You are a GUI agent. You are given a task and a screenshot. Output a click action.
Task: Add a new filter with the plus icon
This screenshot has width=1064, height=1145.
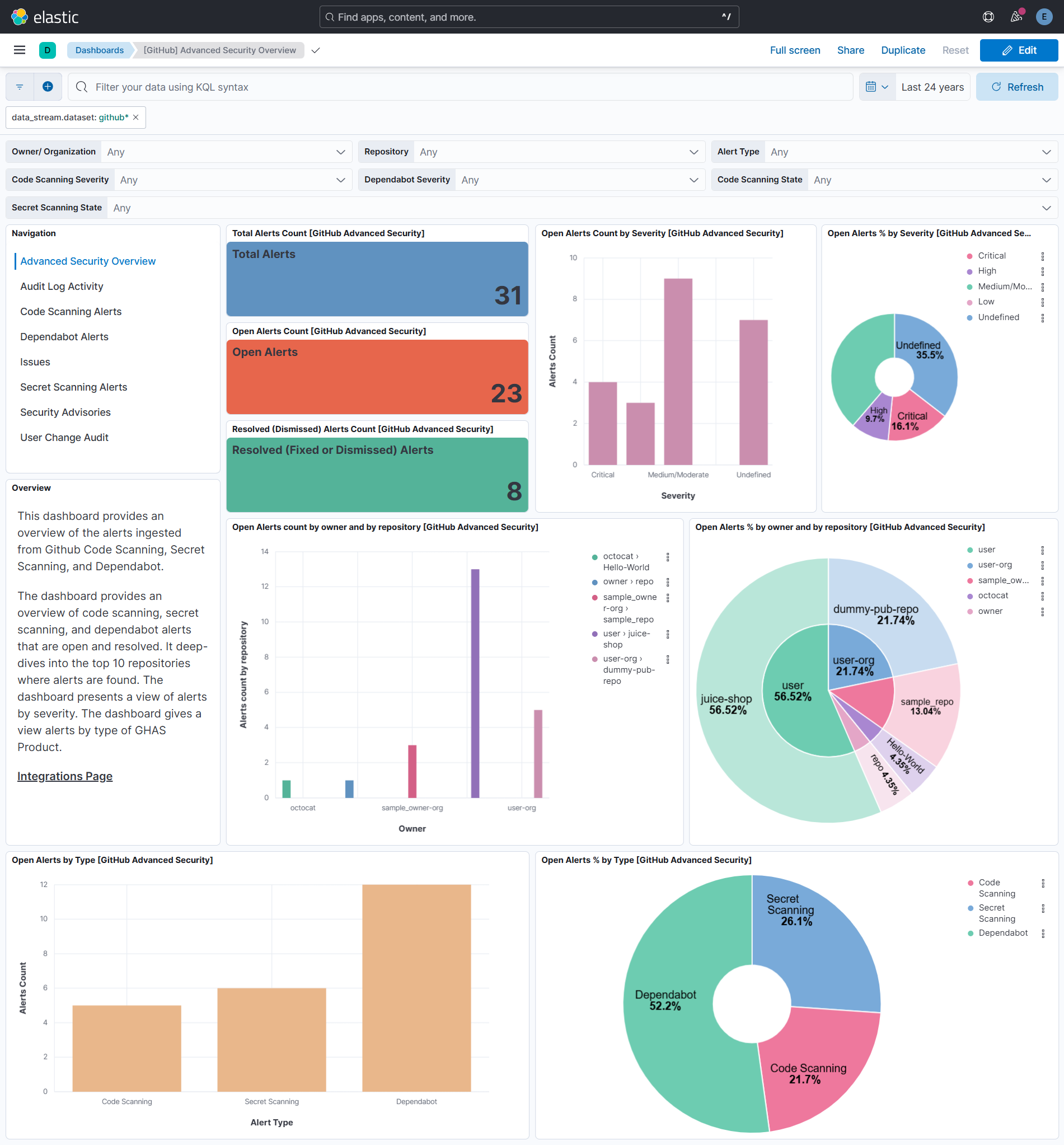point(48,86)
